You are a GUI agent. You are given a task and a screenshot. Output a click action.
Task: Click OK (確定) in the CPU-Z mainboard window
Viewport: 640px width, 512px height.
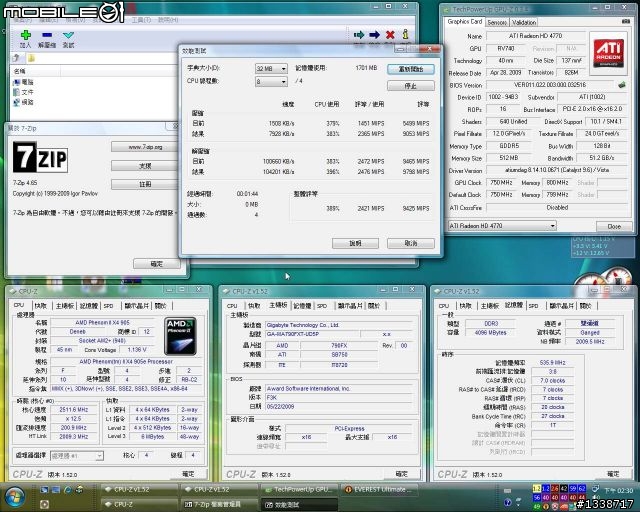pyautogui.click(x=402, y=474)
